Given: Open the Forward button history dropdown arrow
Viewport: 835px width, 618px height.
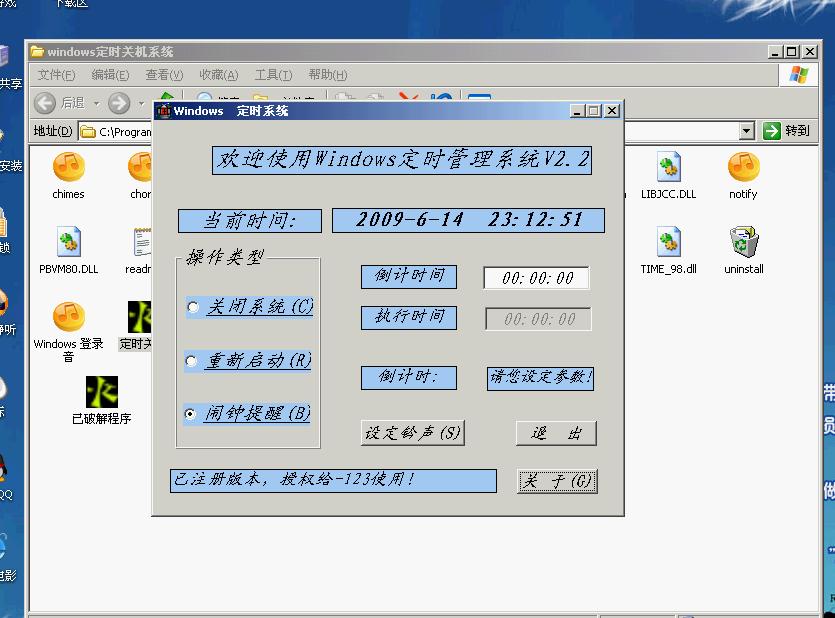Looking at the screenshot, I should pyautogui.click(x=141, y=103).
